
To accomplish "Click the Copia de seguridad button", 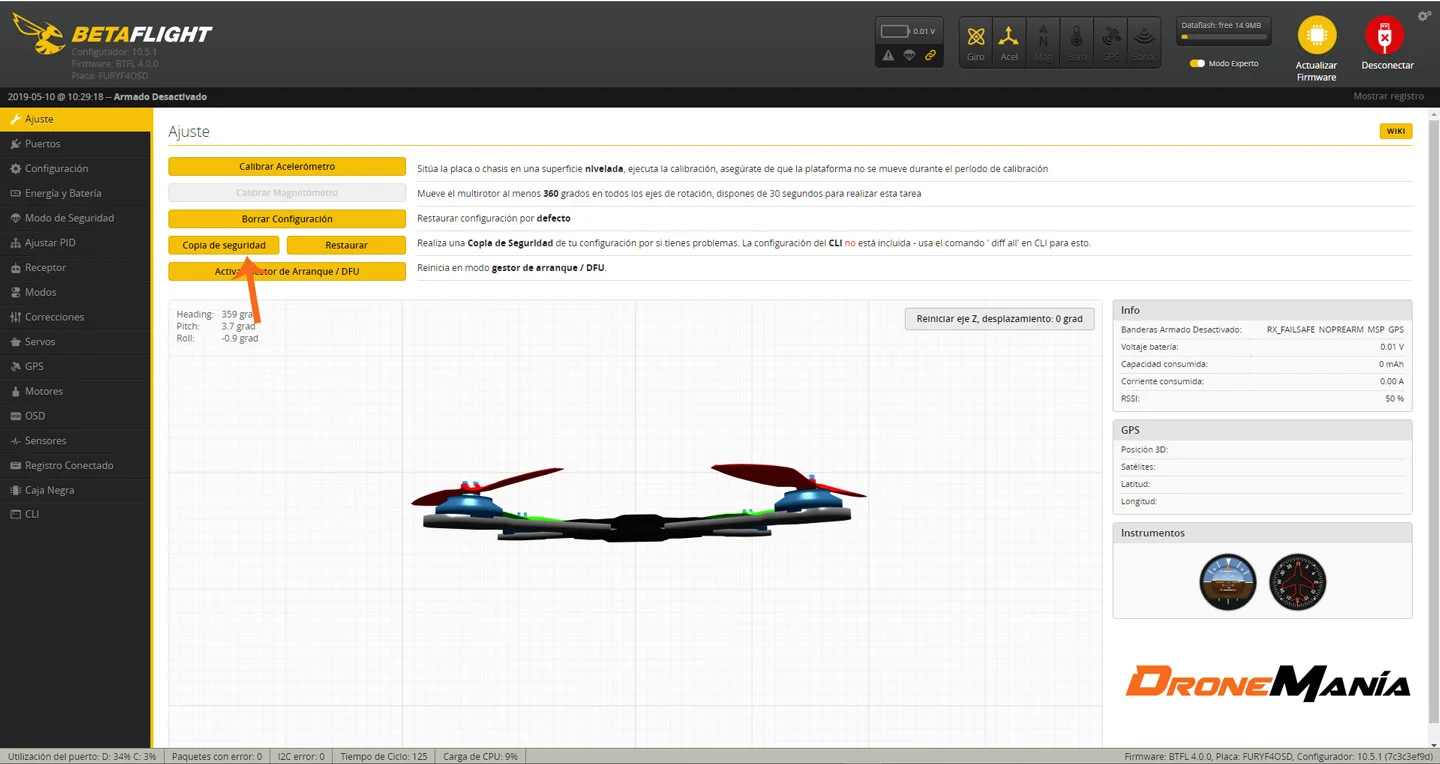I will [x=224, y=244].
